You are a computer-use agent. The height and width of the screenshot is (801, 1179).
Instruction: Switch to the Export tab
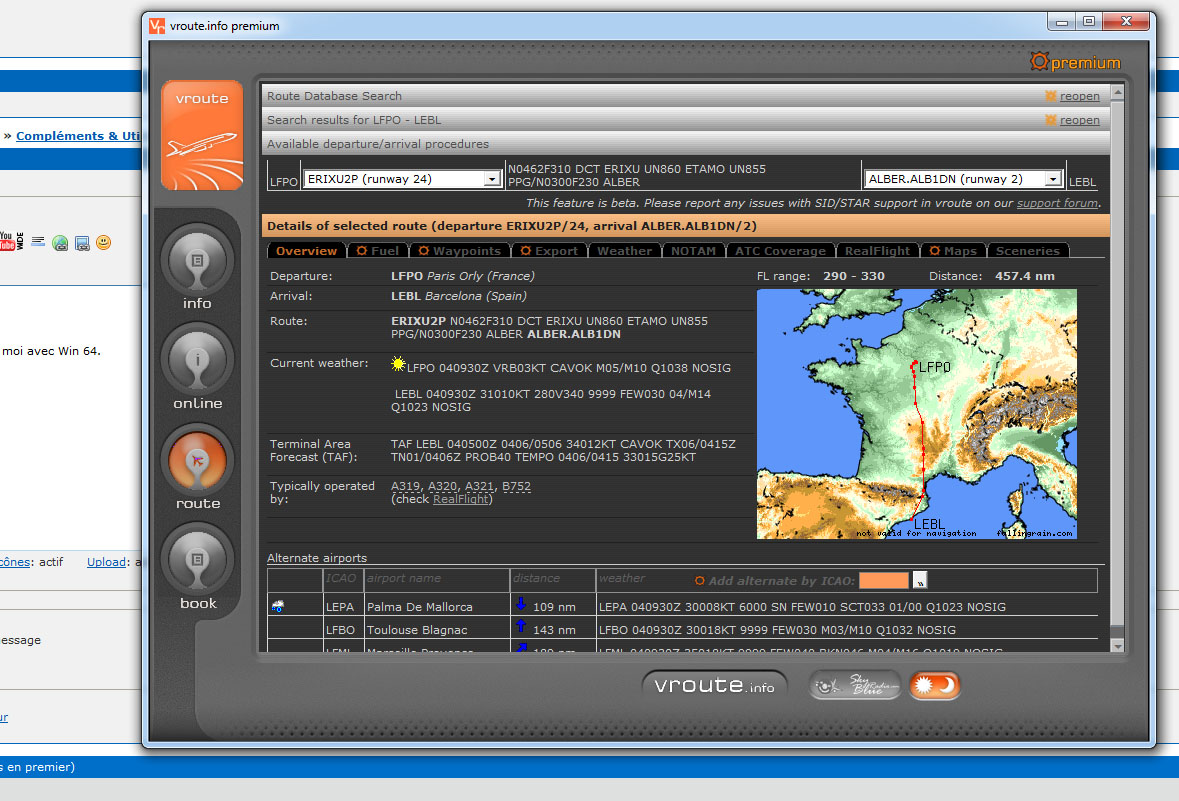click(549, 250)
